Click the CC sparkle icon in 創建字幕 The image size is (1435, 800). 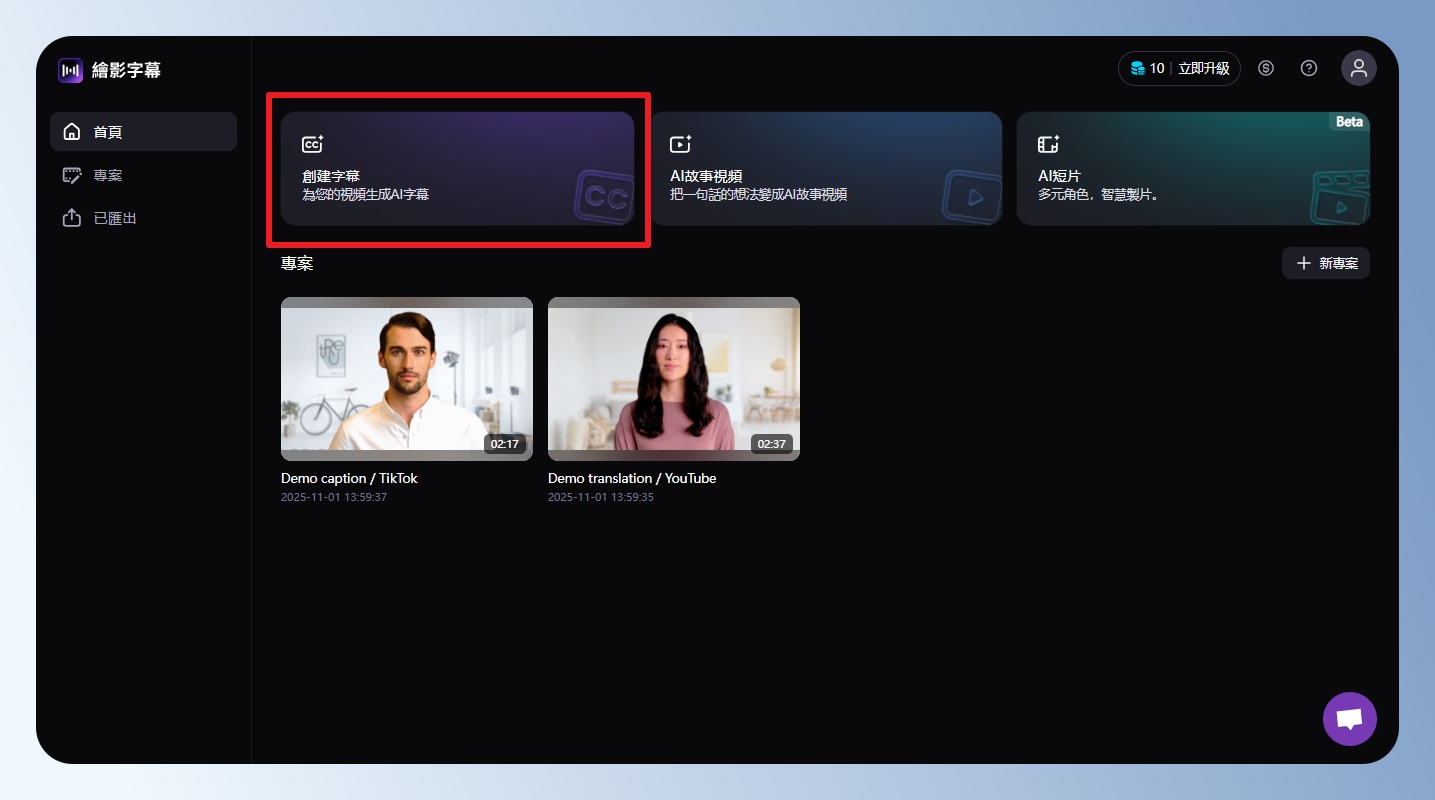click(x=313, y=145)
